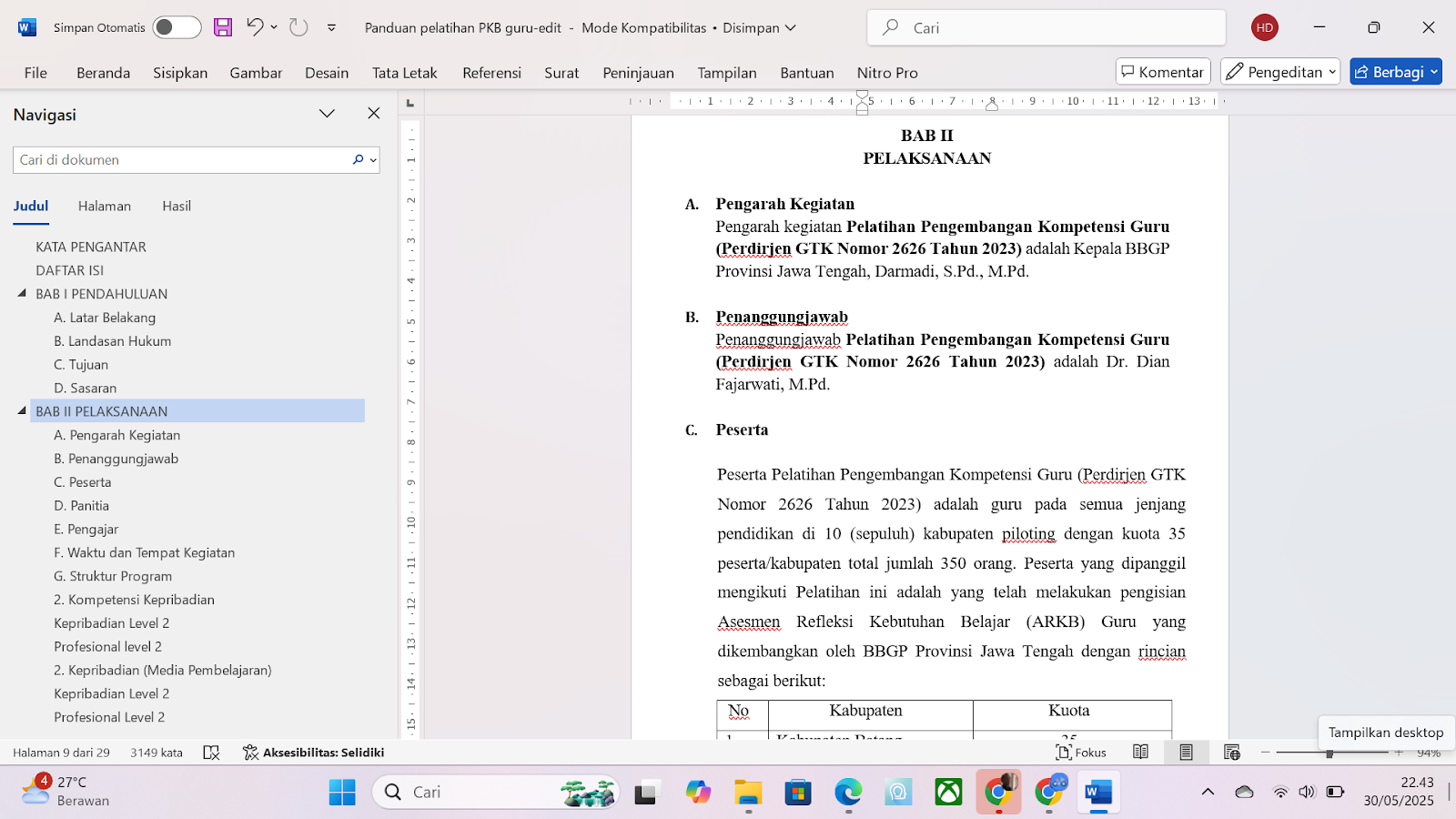Select the Hasil tab in Navigasi
Screen dimensions: 1456x819
pyautogui.click(x=177, y=207)
